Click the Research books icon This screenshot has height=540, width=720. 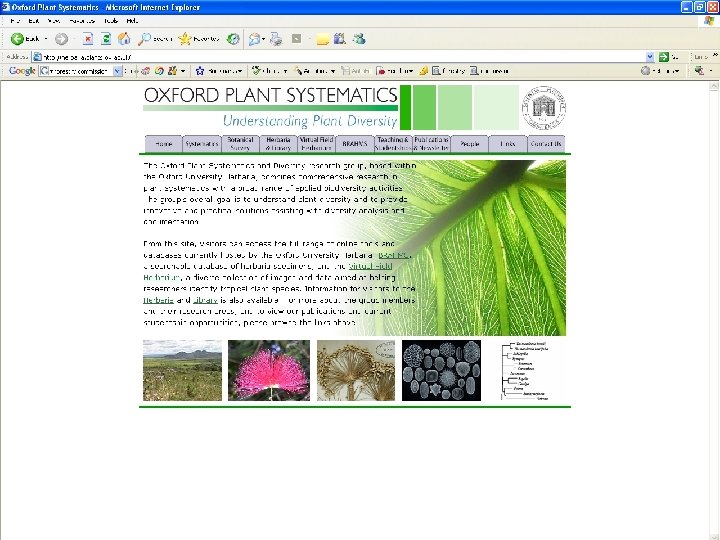point(340,39)
